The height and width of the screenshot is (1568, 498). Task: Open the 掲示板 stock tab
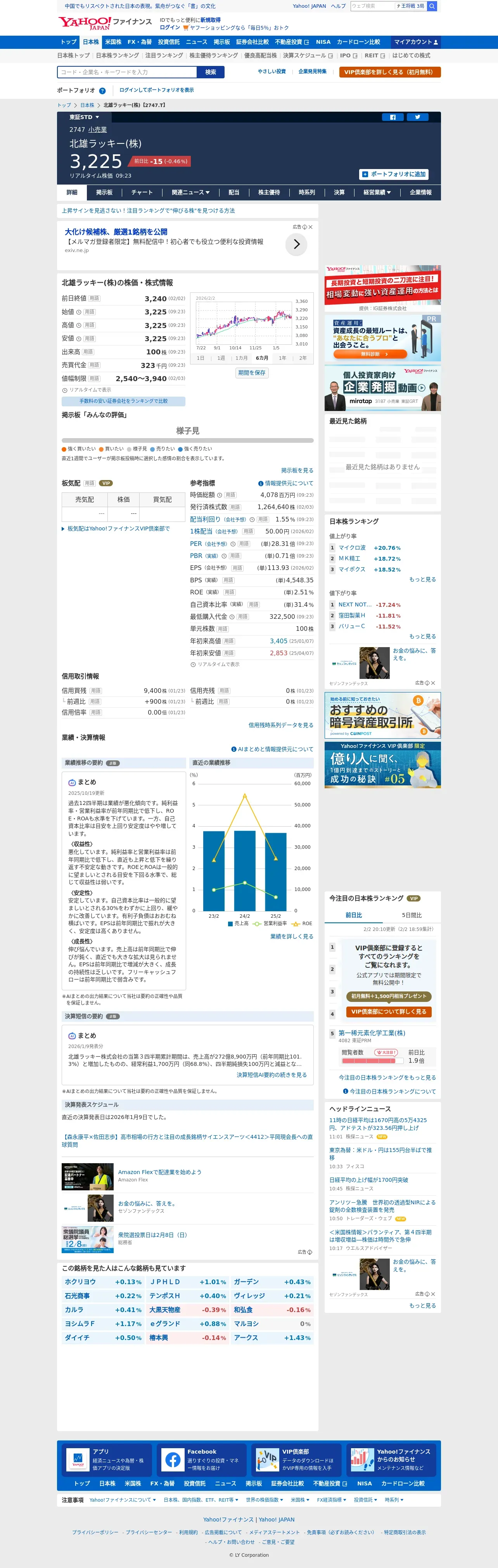pos(104,192)
